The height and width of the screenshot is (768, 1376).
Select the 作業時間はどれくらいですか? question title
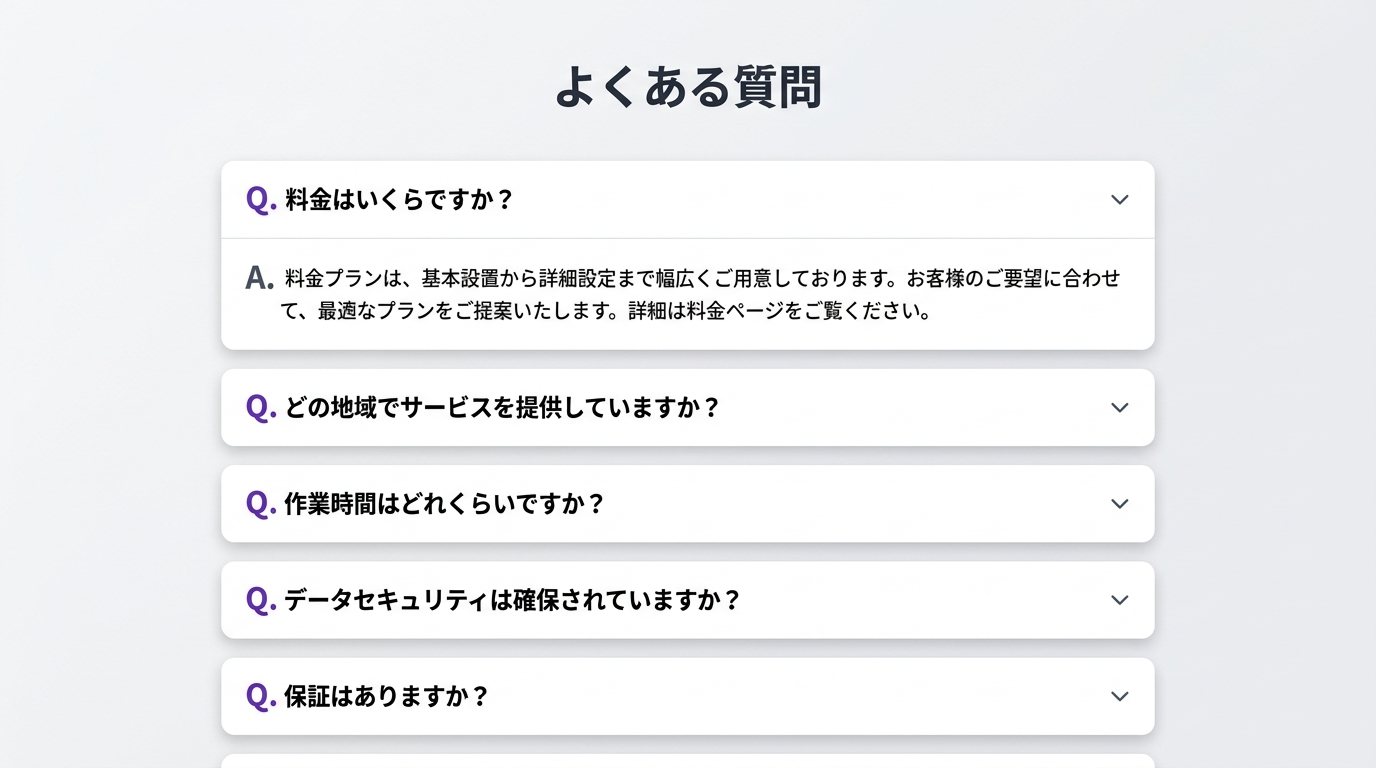pos(445,504)
